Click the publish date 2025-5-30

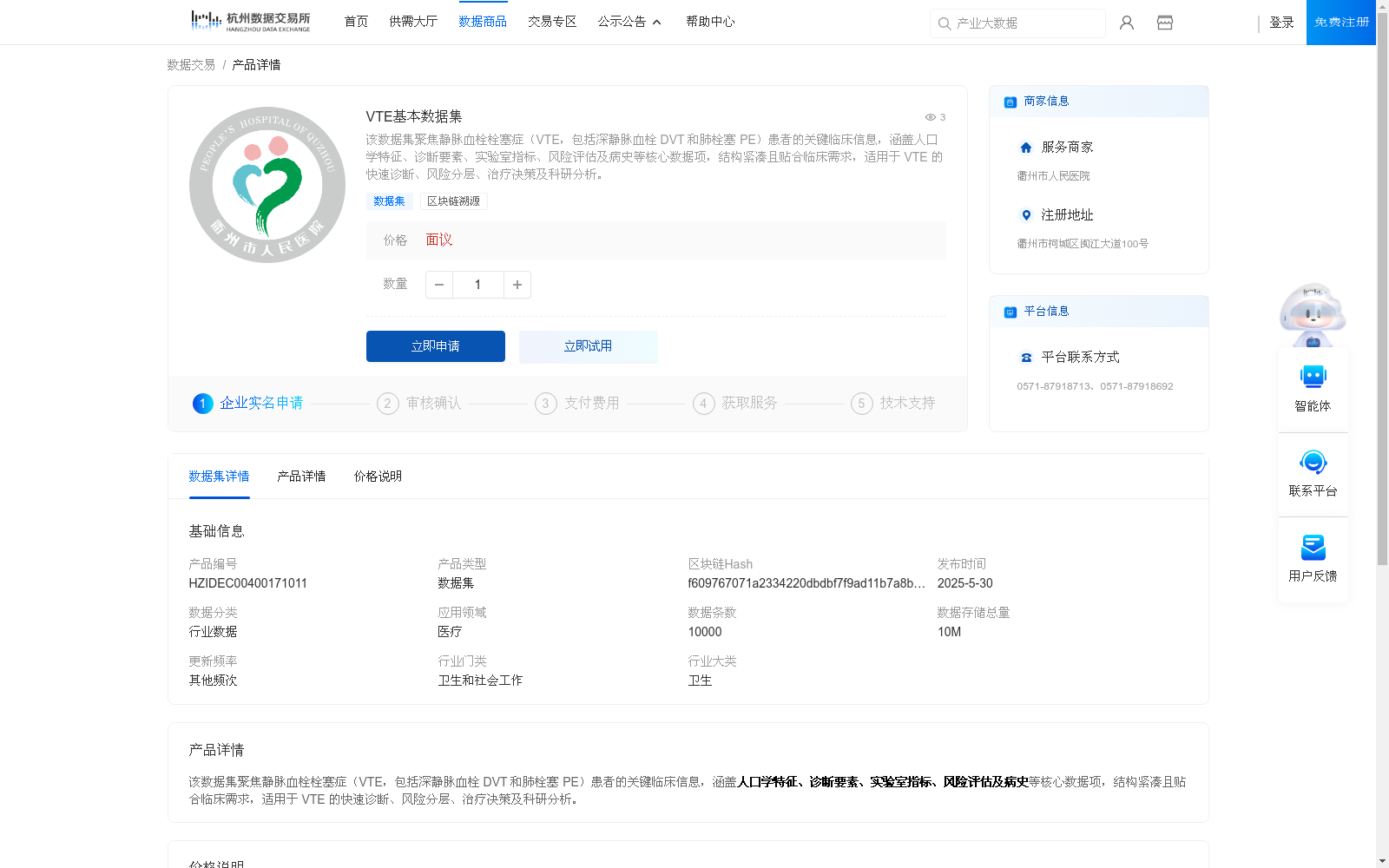click(965, 583)
